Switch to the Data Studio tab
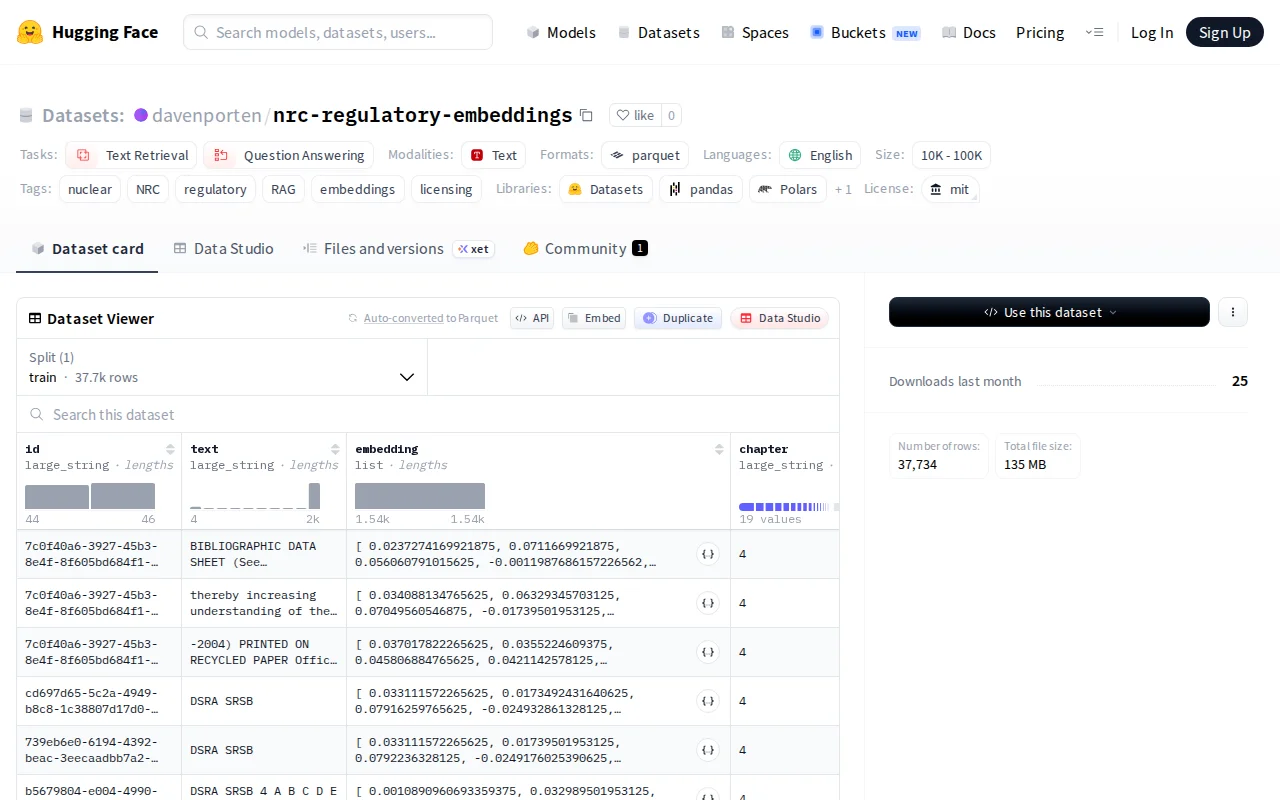Screen dimensions: 1280x800 coord(223,248)
